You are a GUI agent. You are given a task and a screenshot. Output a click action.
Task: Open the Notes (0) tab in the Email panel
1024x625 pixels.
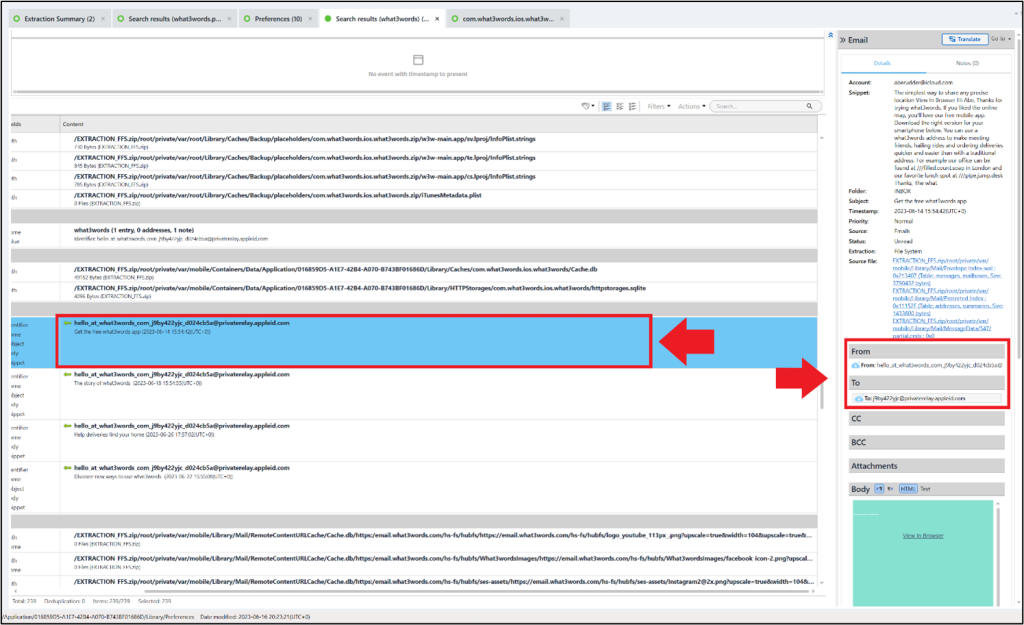(965, 62)
